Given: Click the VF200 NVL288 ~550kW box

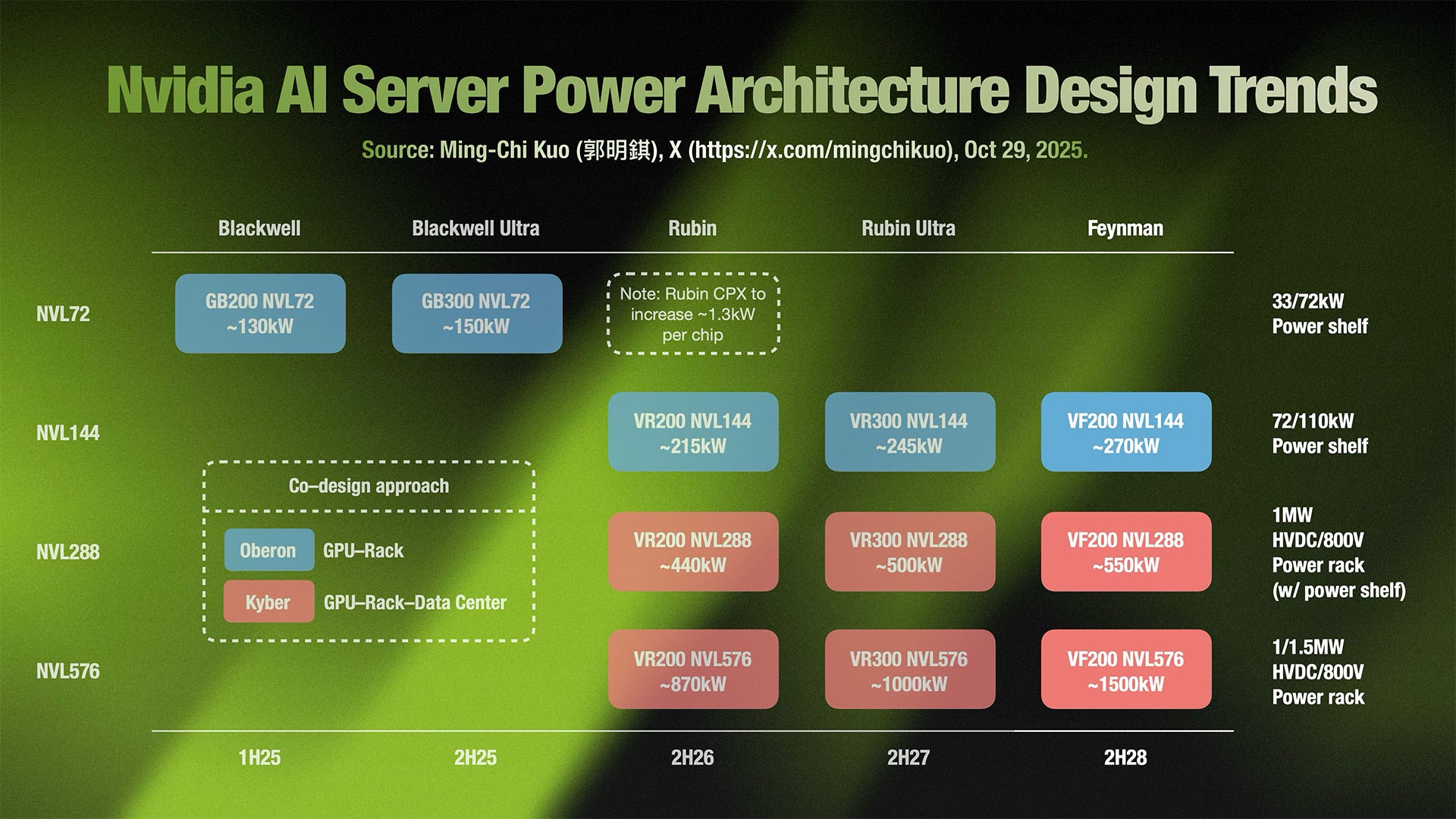Looking at the screenshot, I should click(x=1125, y=551).
